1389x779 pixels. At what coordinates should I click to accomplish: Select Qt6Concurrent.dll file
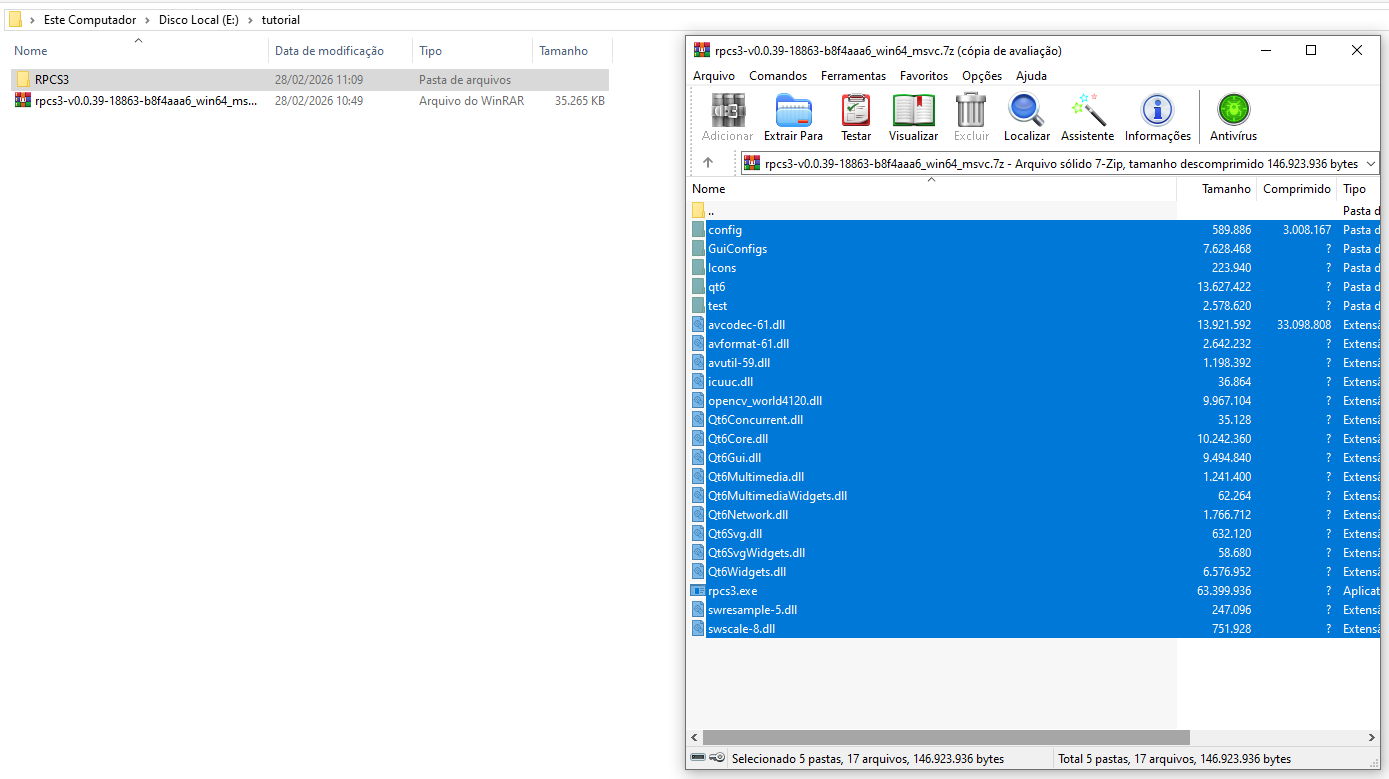pos(1033,420)
